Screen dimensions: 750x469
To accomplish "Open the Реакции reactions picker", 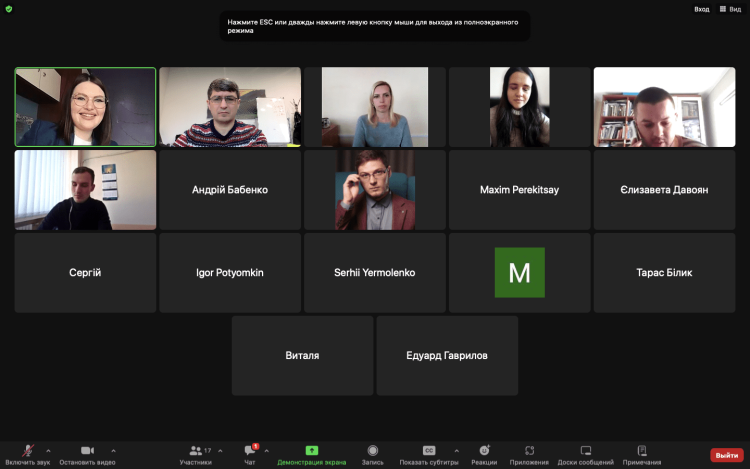I will point(484,455).
